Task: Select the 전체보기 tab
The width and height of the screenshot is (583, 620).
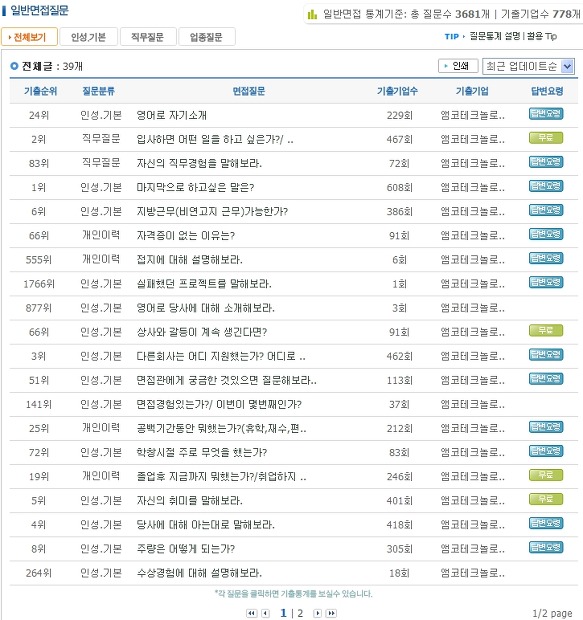Action: 29,37
